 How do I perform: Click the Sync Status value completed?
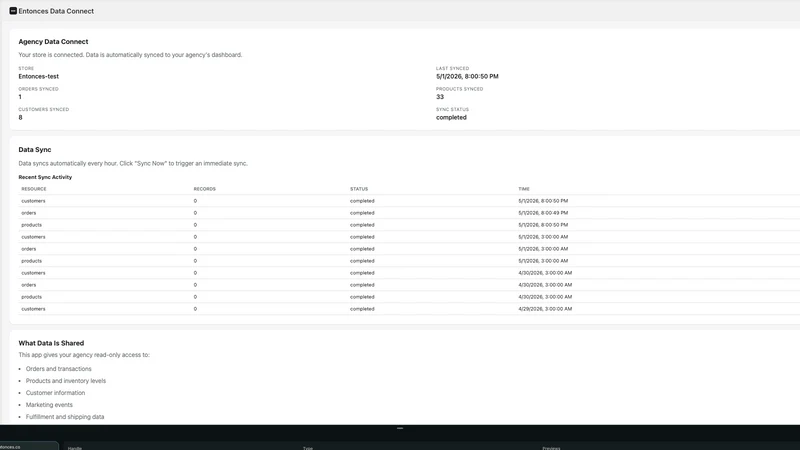(451, 117)
